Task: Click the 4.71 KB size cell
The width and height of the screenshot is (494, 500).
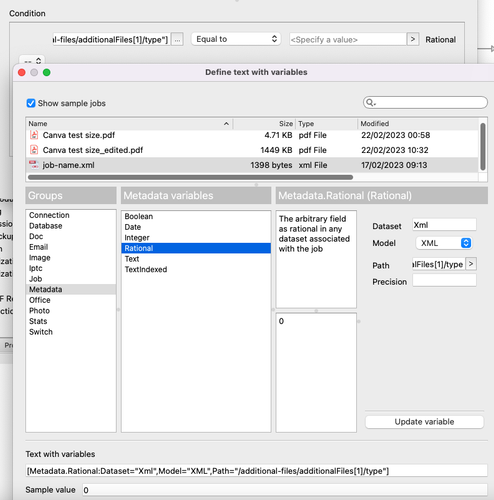Action: point(278,135)
